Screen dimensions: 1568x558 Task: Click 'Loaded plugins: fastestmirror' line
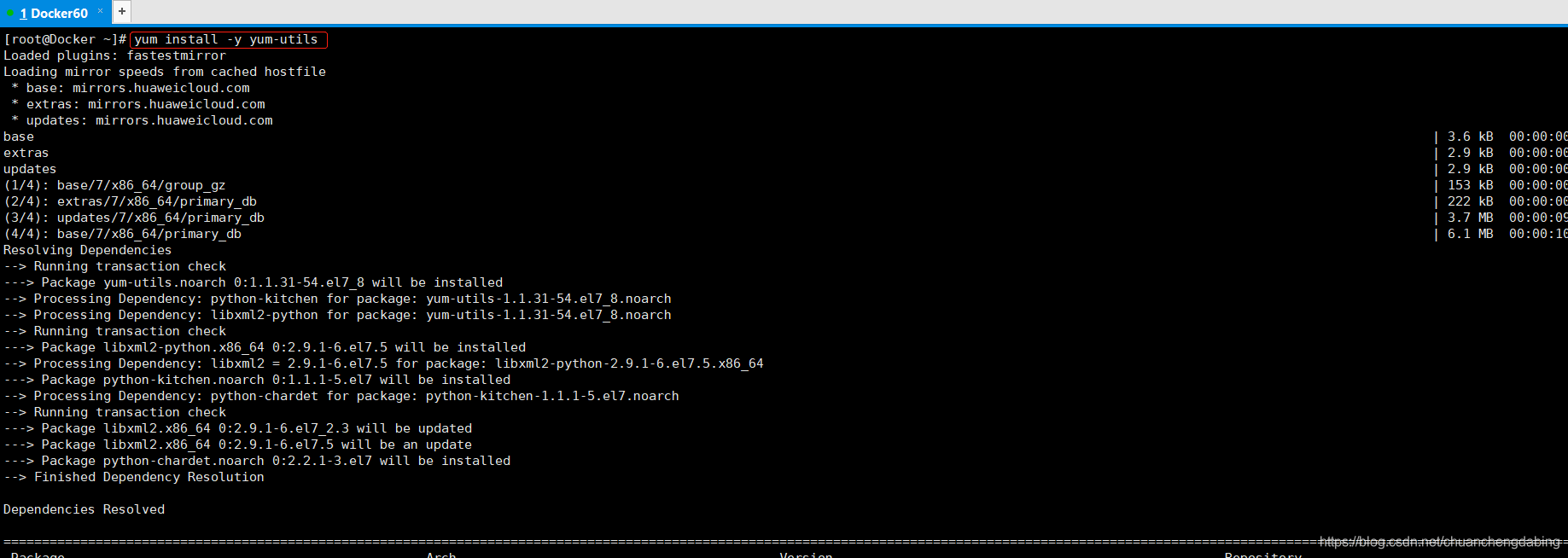(114, 55)
